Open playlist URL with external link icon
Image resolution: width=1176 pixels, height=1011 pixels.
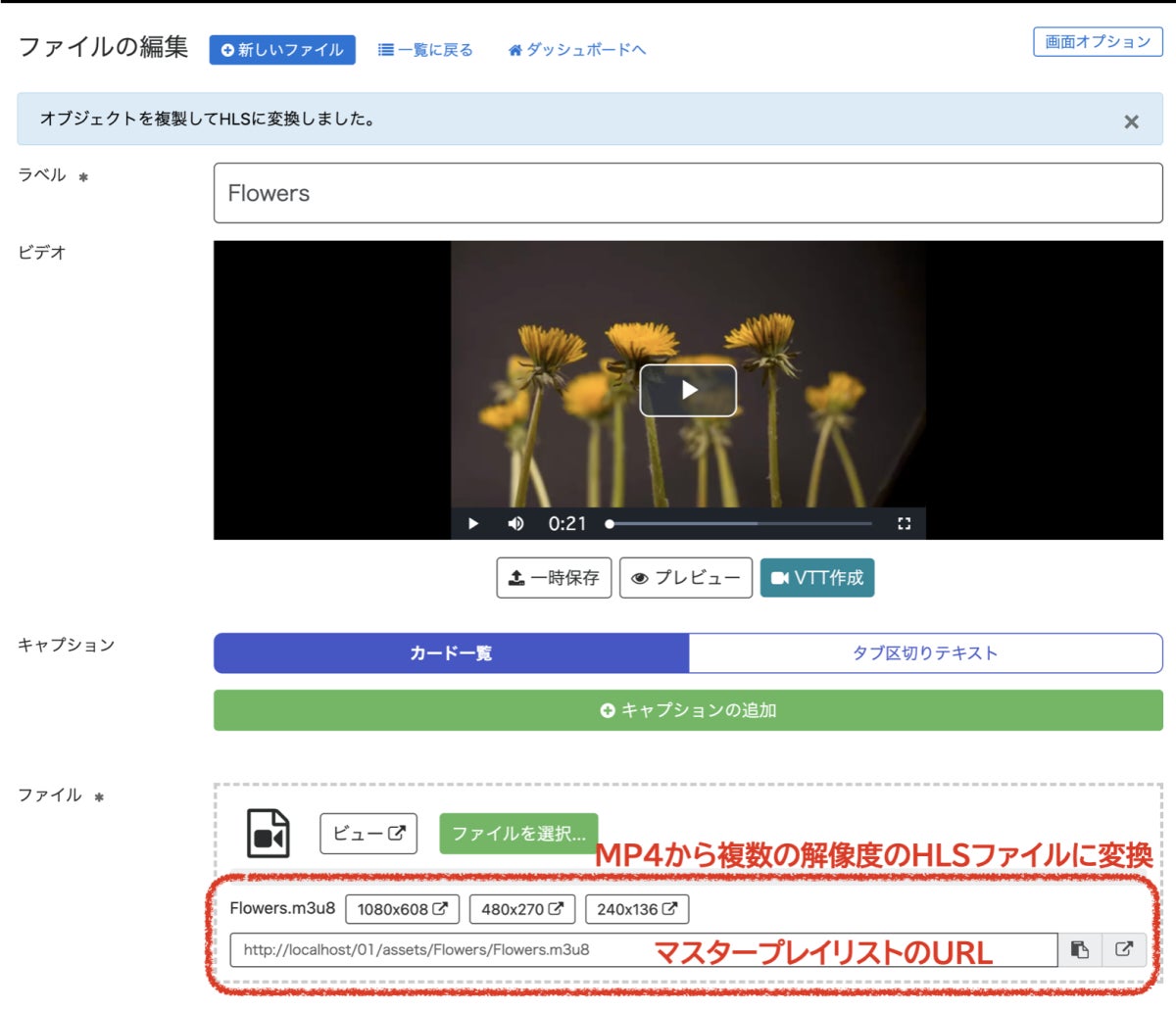click(1124, 949)
